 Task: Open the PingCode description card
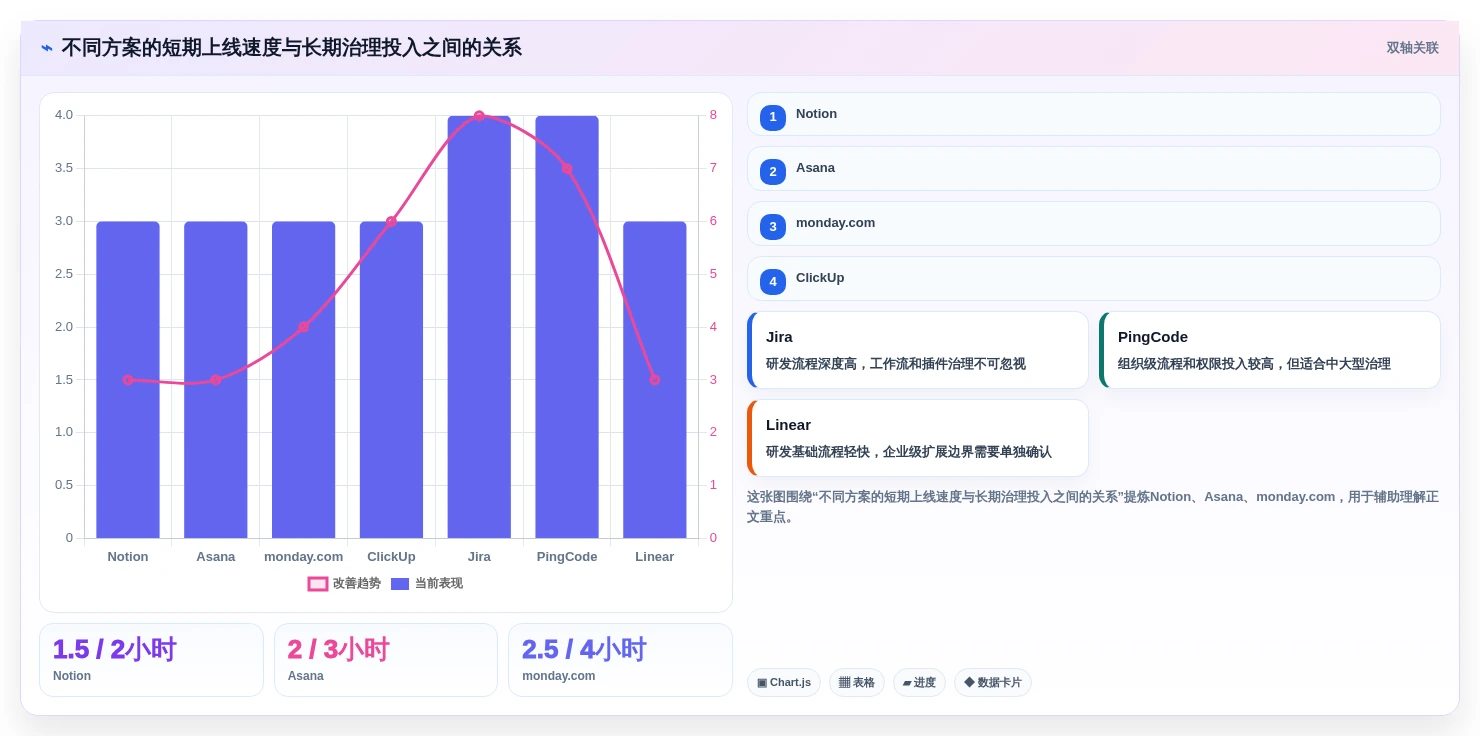point(1270,350)
